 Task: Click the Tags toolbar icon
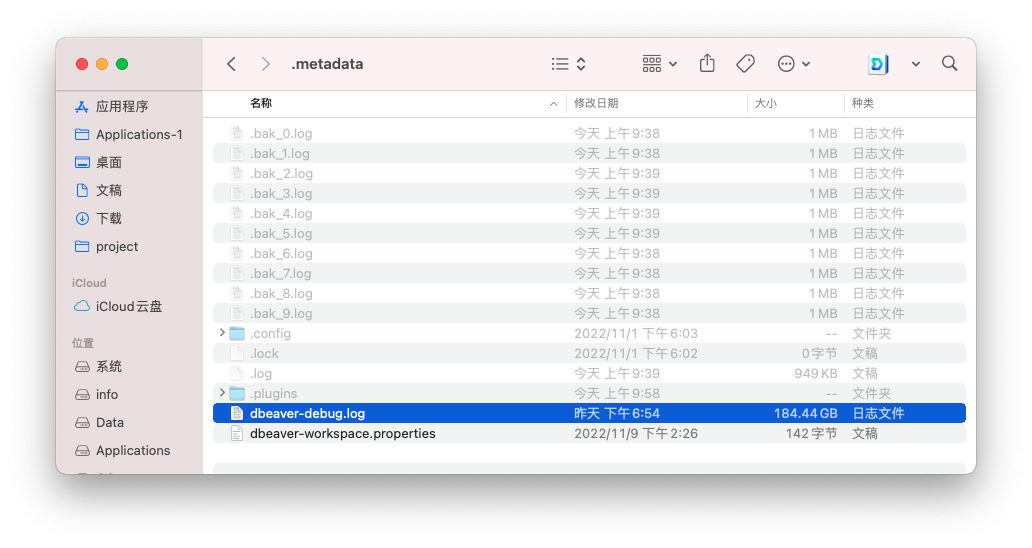(745, 64)
